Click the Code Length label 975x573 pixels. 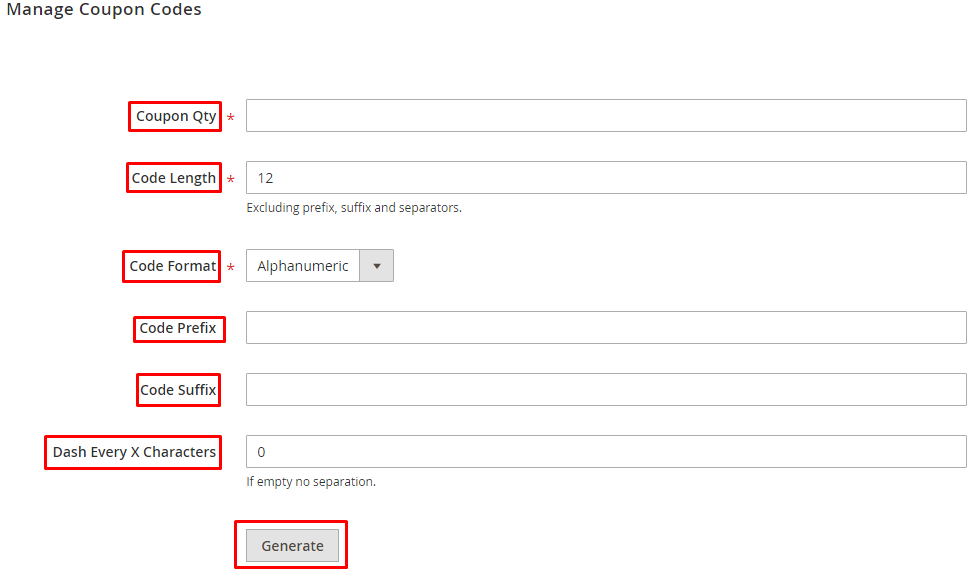[174, 178]
